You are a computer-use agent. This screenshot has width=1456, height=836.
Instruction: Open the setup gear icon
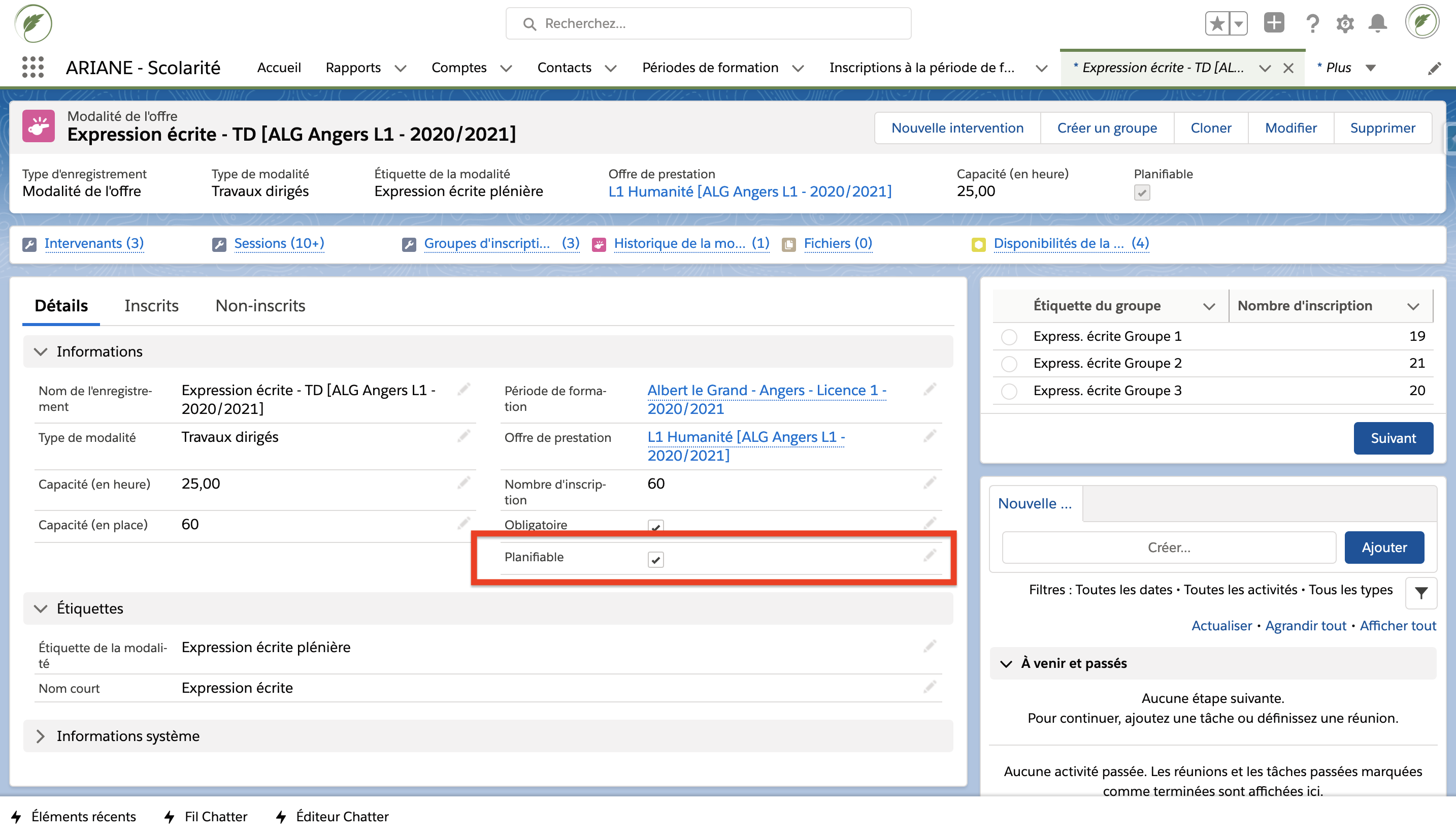point(1345,23)
